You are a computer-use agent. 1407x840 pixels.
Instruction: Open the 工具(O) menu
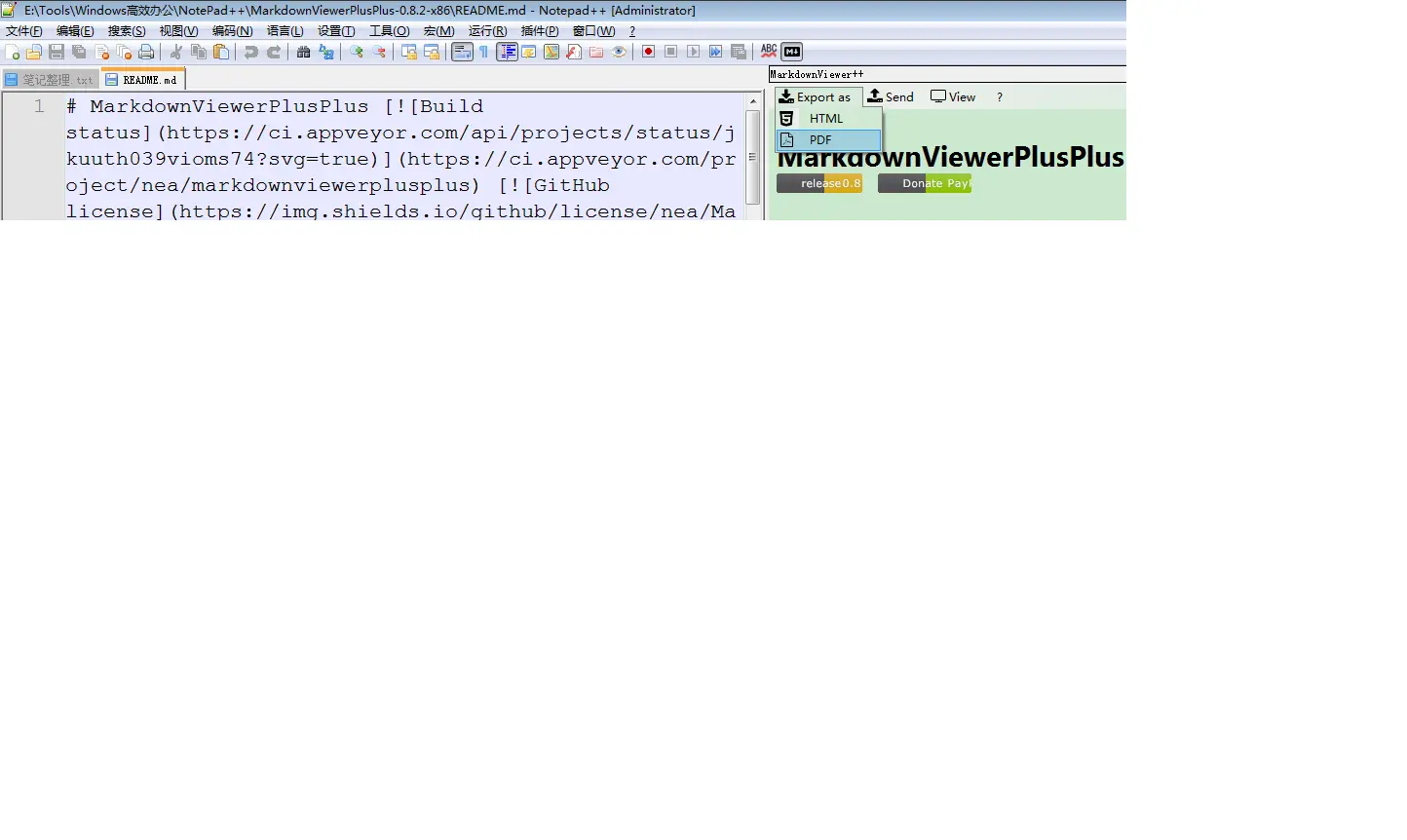[389, 31]
